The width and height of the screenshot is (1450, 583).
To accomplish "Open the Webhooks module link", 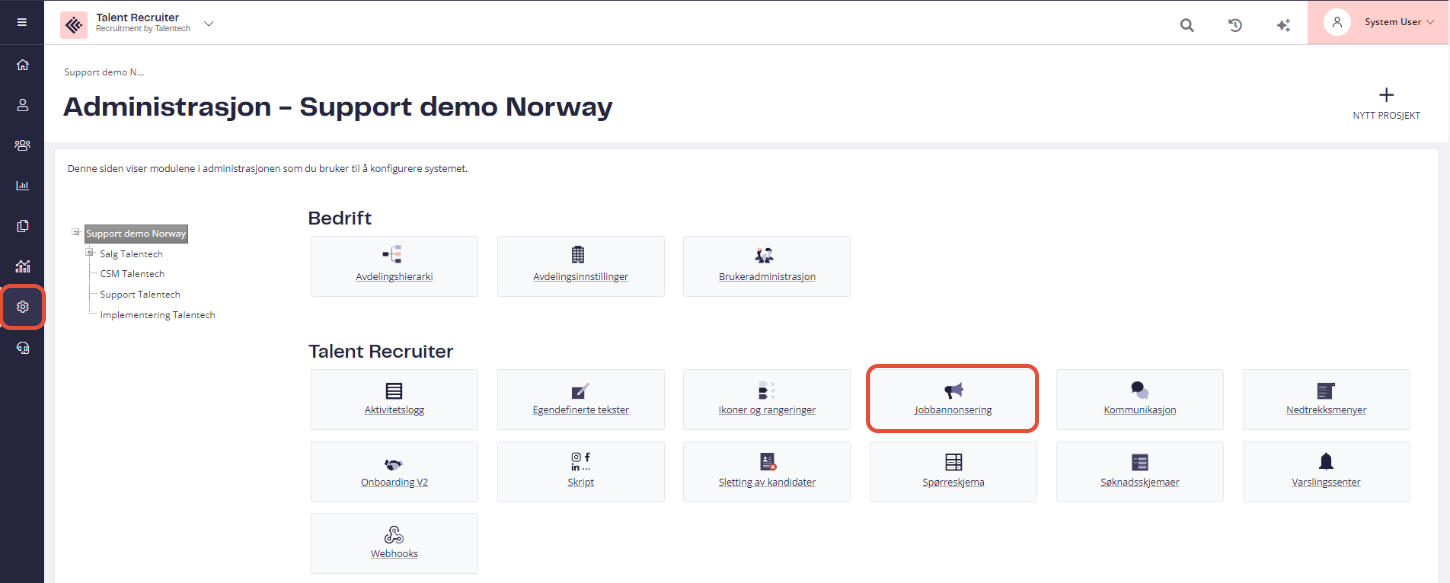I will tap(394, 554).
